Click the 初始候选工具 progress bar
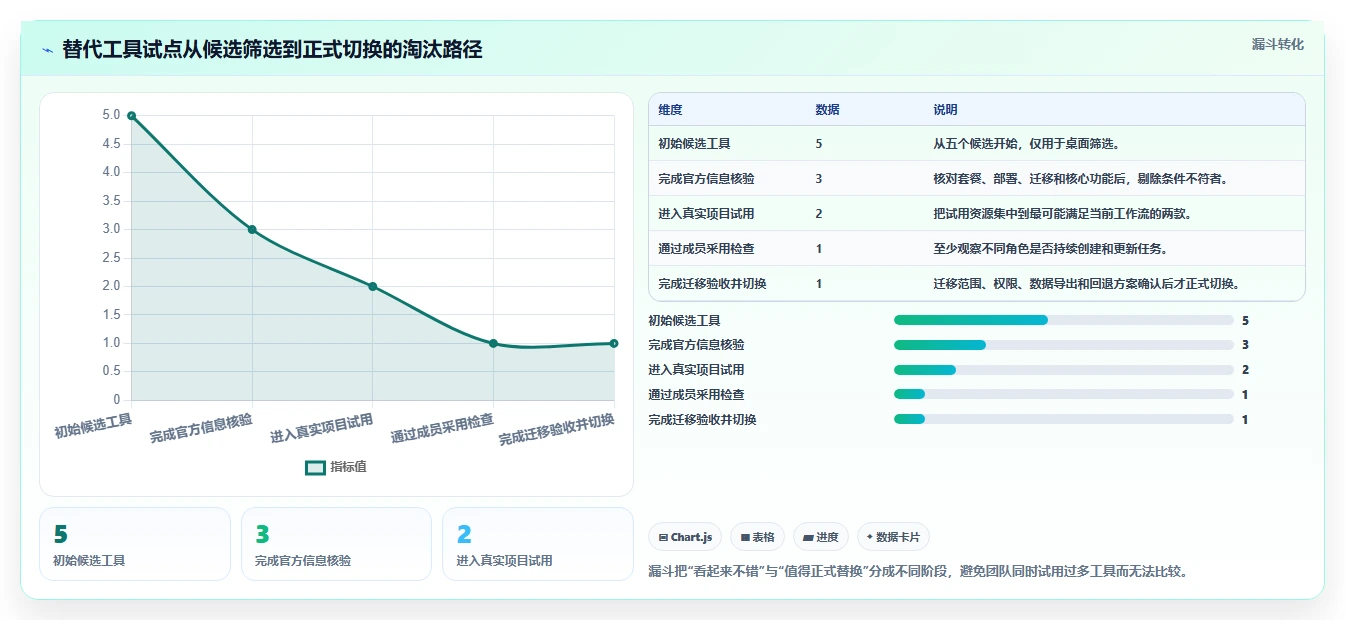The image size is (1345, 620). [1063, 320]
